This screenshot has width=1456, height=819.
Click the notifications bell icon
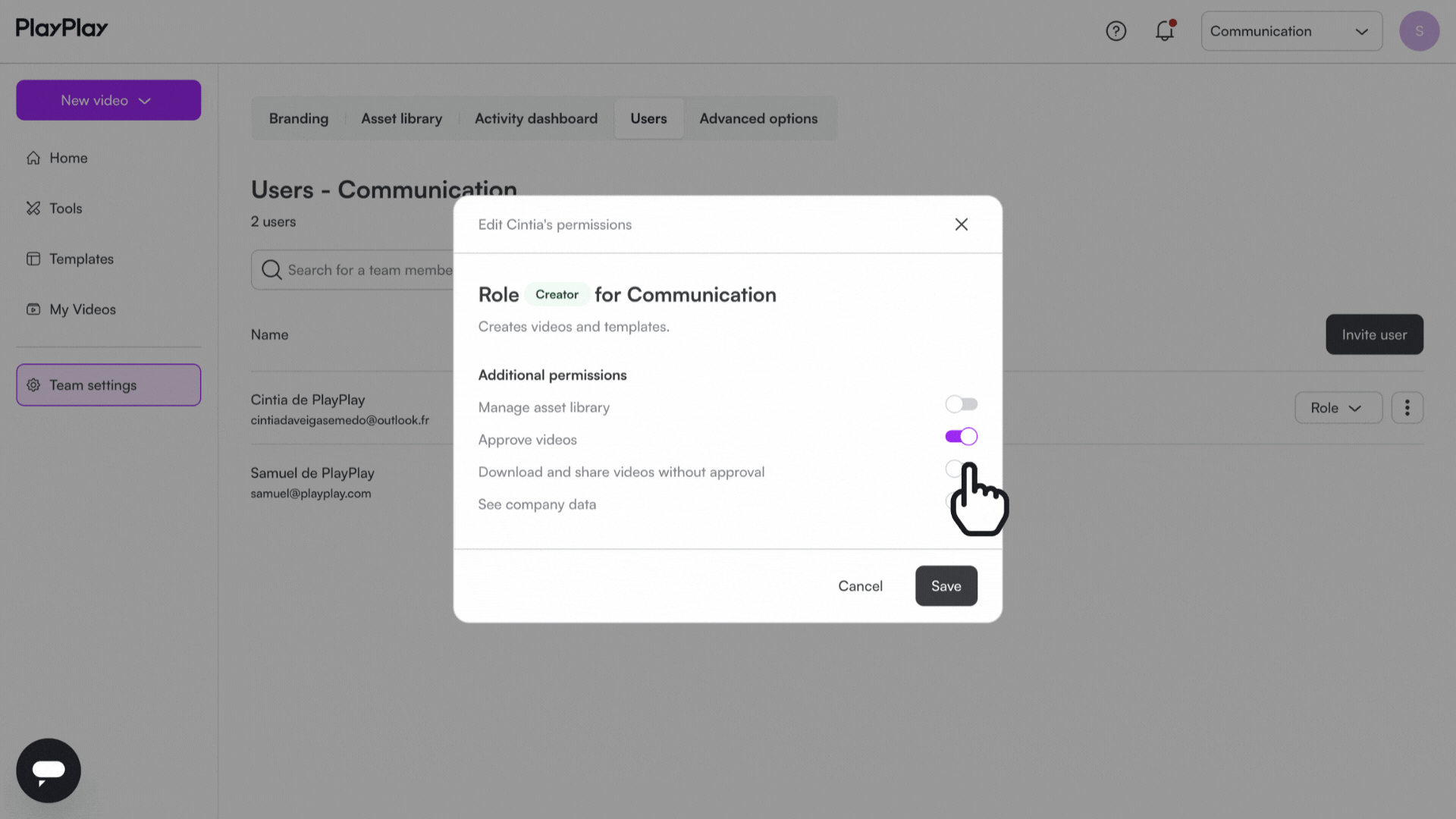[1164, 31]
